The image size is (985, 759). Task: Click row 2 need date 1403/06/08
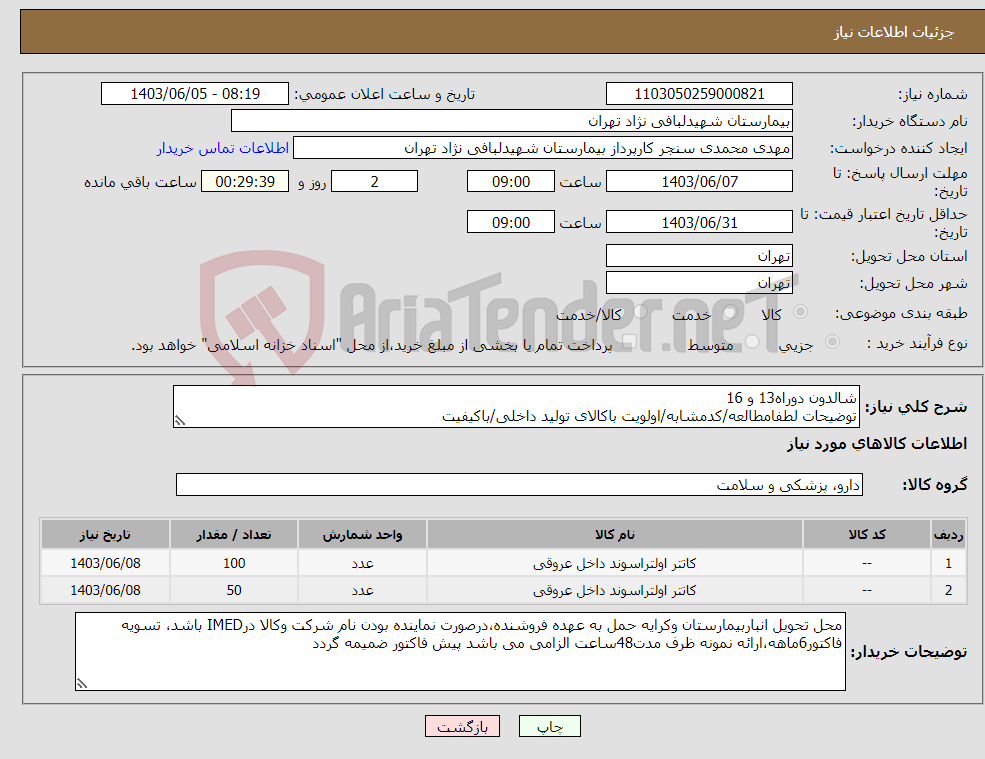coord(105,591)
